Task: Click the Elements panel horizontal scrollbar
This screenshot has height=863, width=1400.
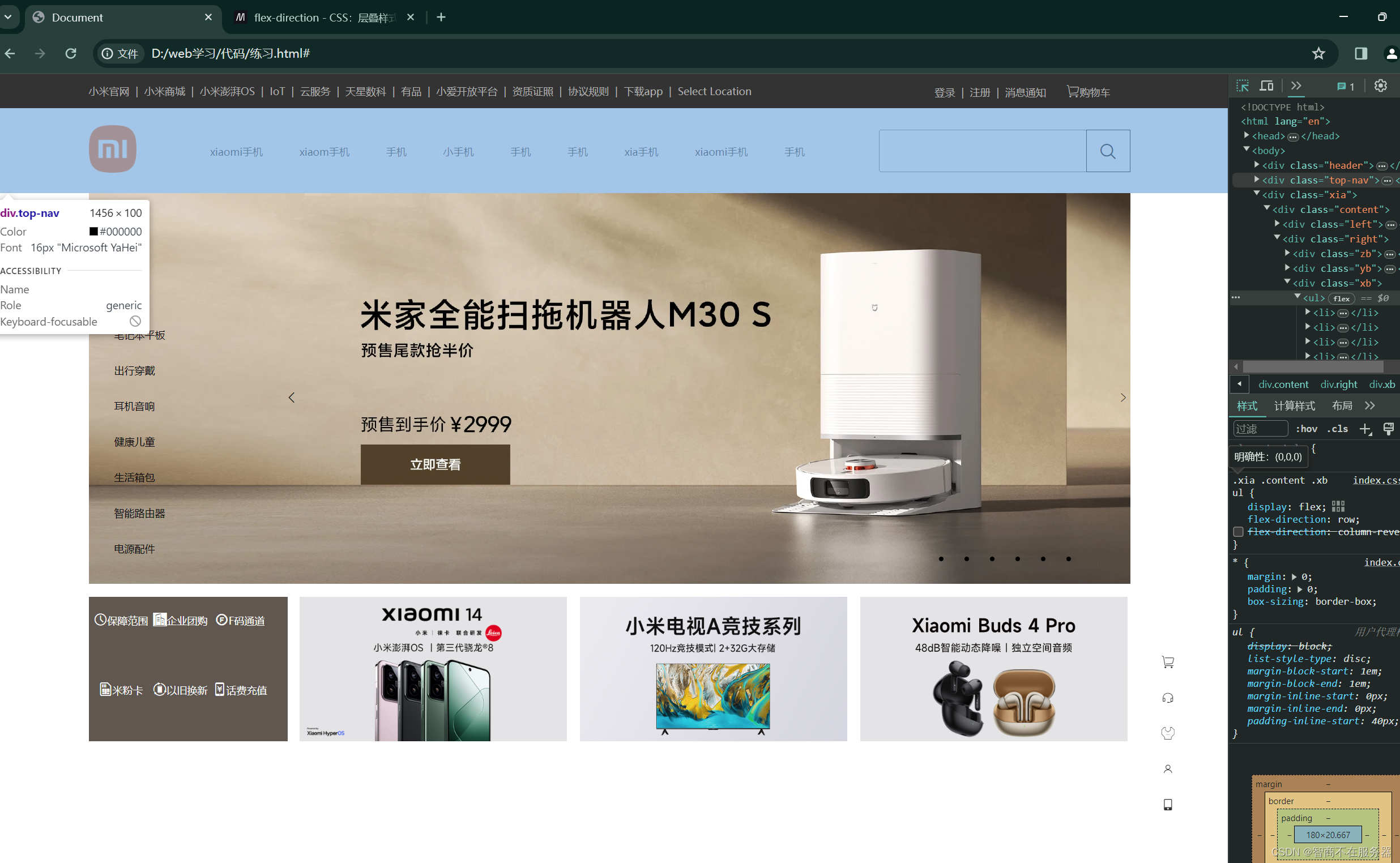Action: (1312, 367)
